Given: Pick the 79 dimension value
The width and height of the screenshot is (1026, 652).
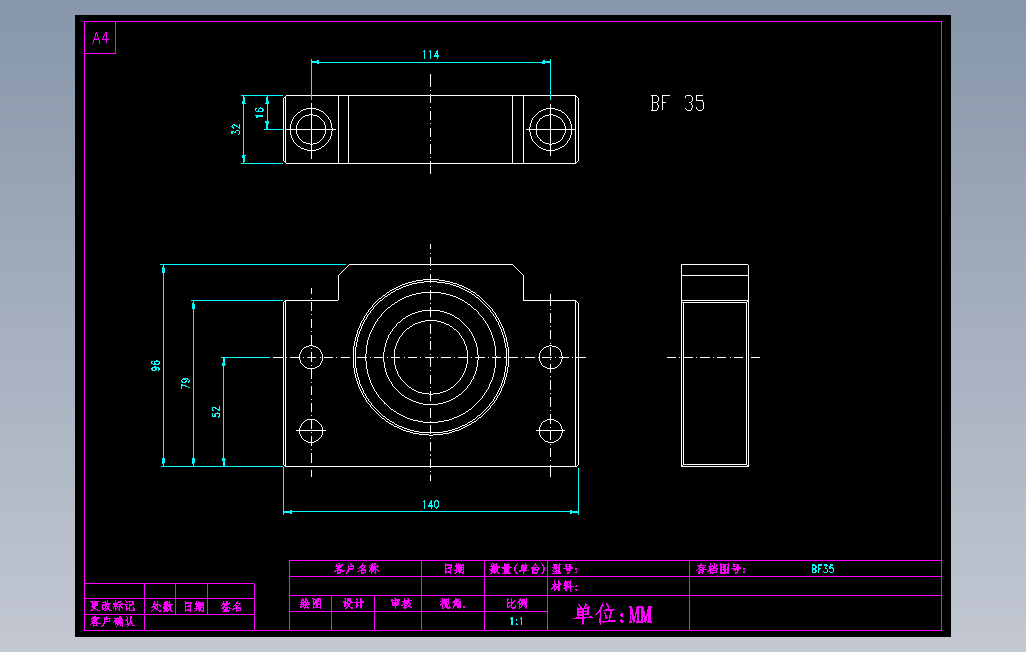Looking at the screenshot, I should click(x=186, y=383).
